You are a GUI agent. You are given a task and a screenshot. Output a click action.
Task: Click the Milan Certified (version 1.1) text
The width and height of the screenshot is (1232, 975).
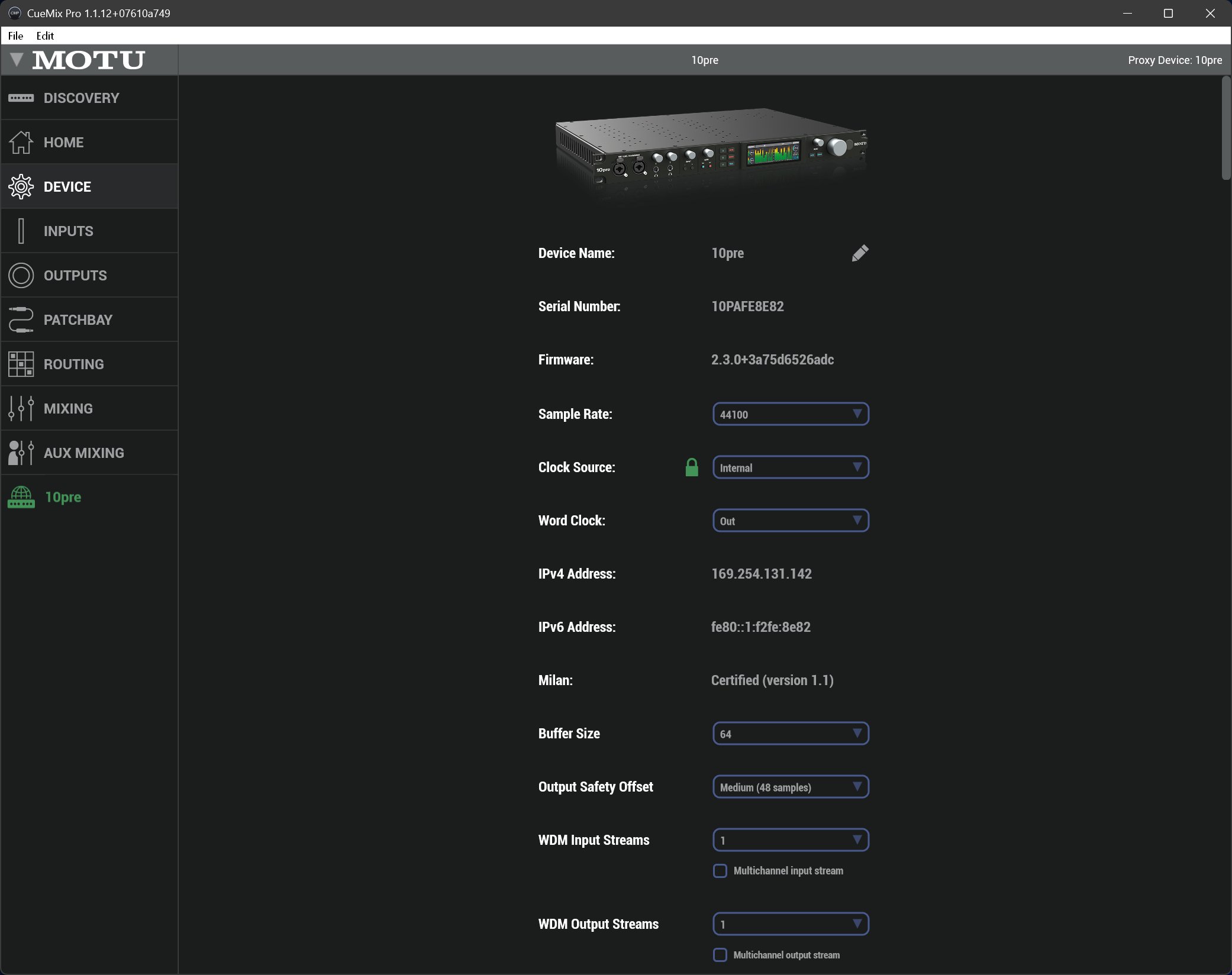point(772,680)
